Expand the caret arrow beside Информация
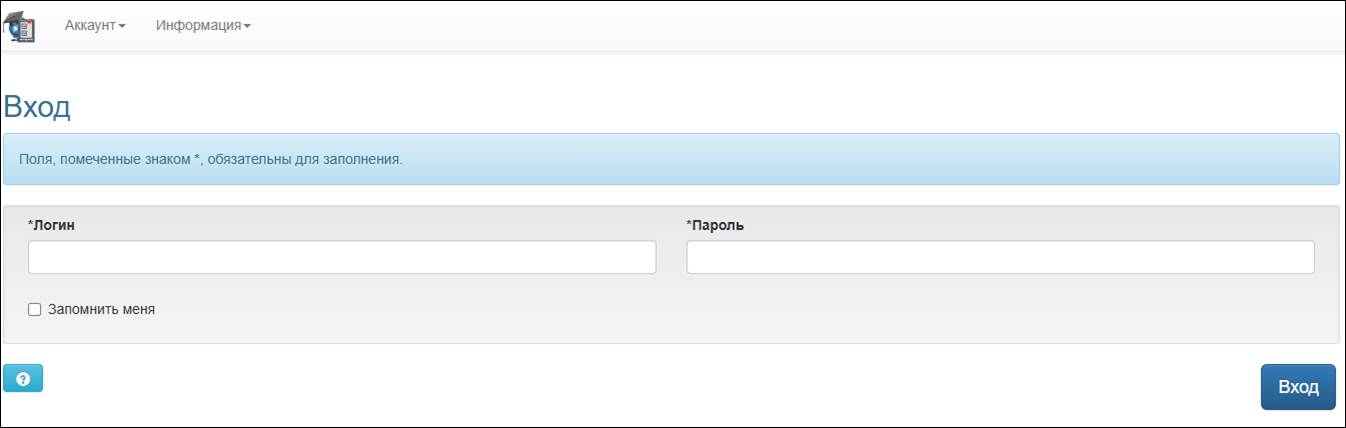The width and height of the screenshot is (1346, 428). point(247,27)
